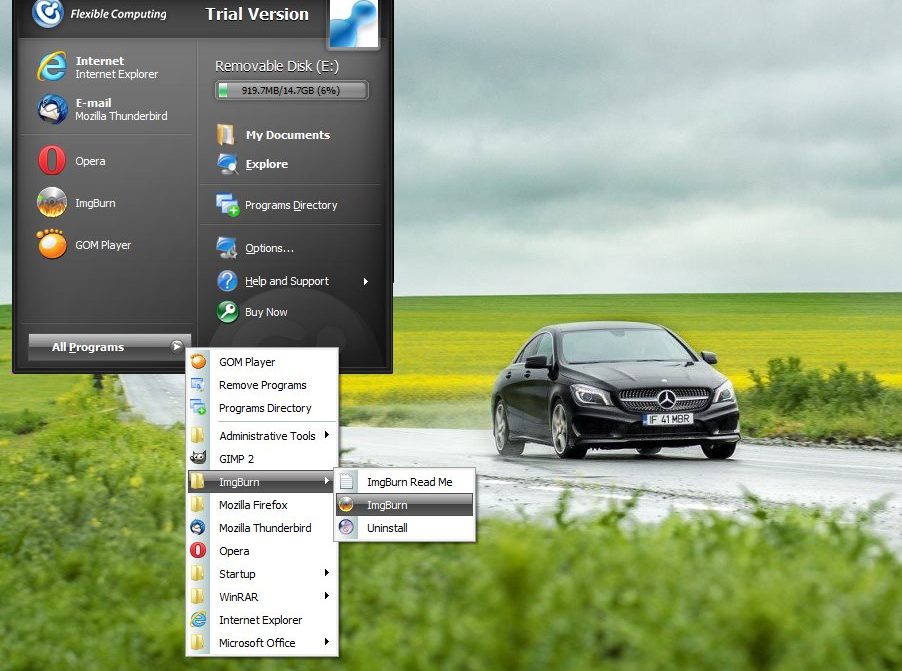The image size is (902, 671).
Task: Click the All Programs arrow button
Action: click(177, 346)
